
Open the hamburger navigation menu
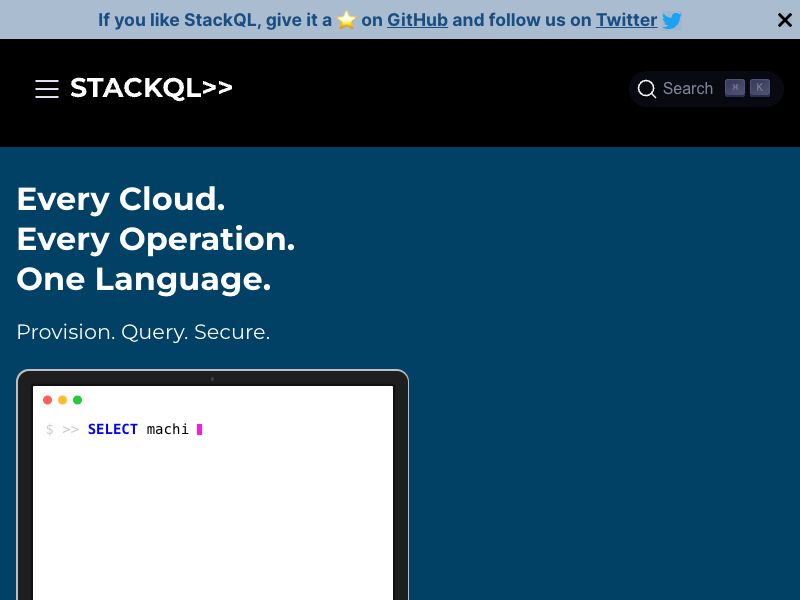(47, 89)
